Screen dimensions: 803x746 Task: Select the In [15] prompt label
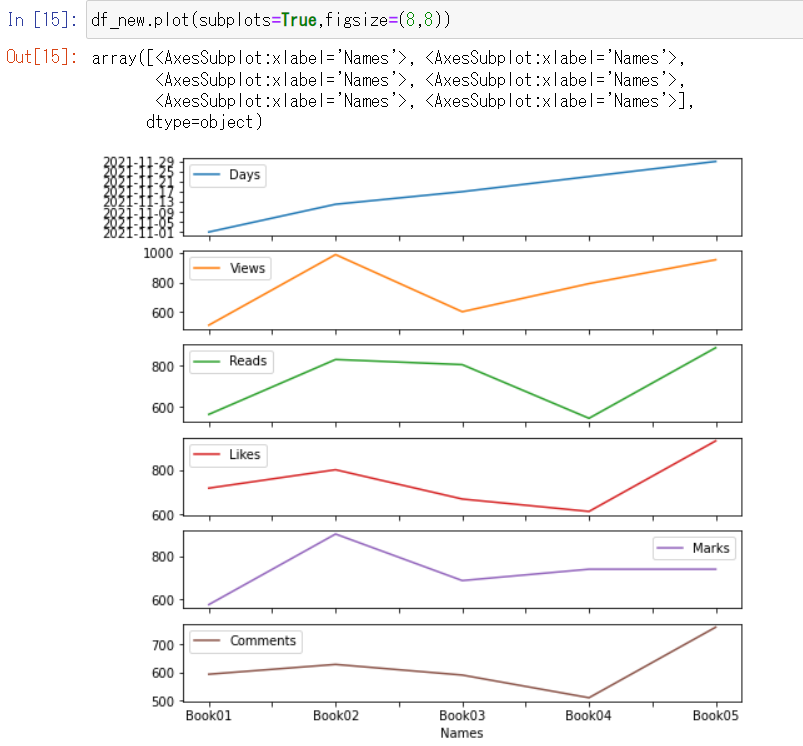[42, 20]
